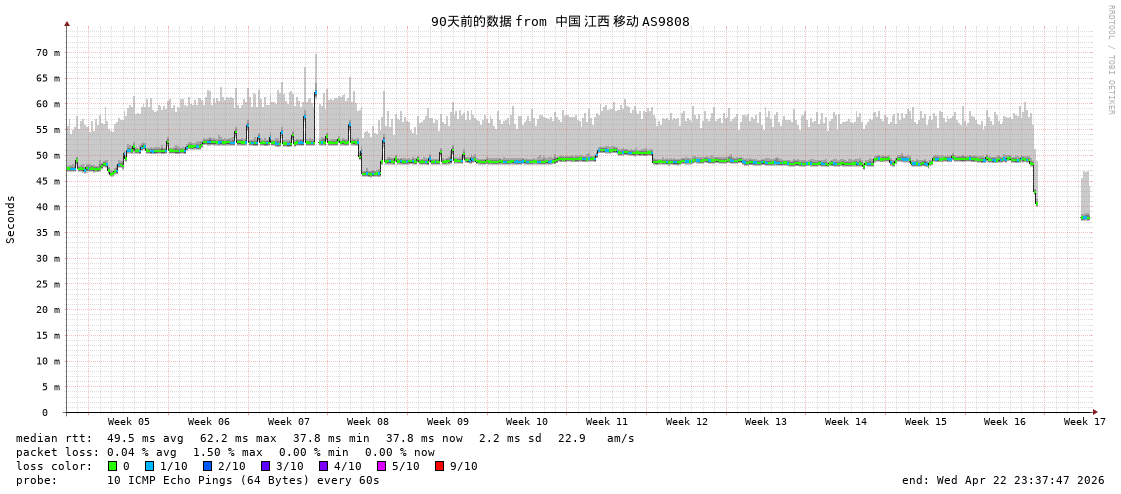Viewport: 1121px width, 494px height.
Task: Select the Week 08 axis label
Action: tap(368, 422)
